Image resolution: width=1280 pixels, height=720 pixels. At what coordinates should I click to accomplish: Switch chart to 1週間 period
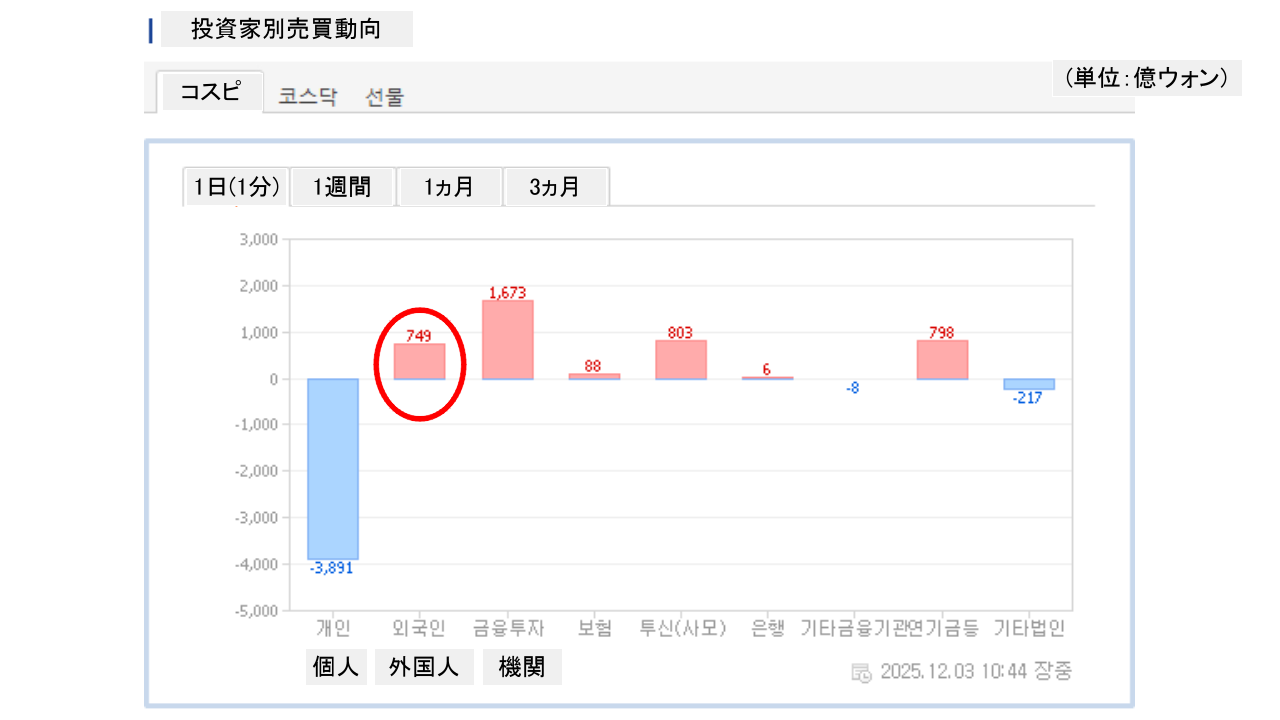[x=342, y=187]
